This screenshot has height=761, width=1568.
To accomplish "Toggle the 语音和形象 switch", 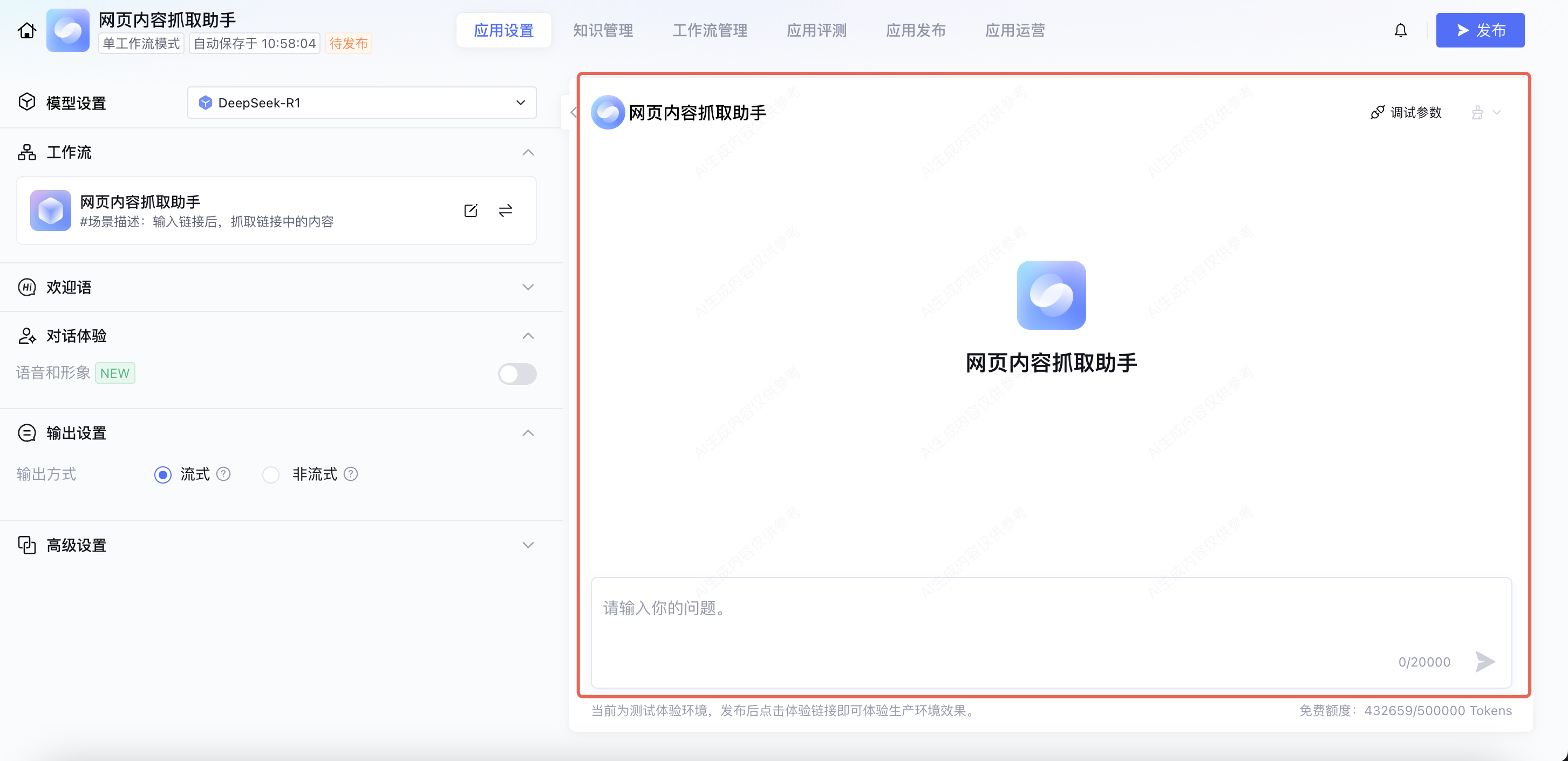I will point(517,373).
